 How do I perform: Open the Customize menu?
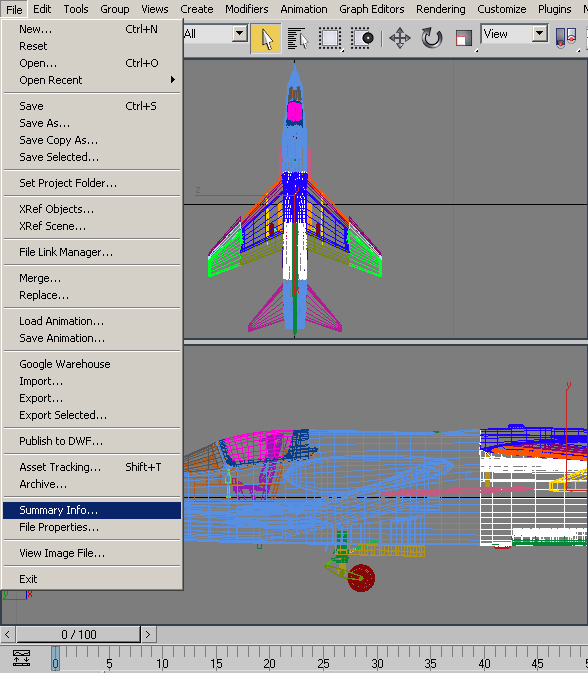[x=502, y=9]
